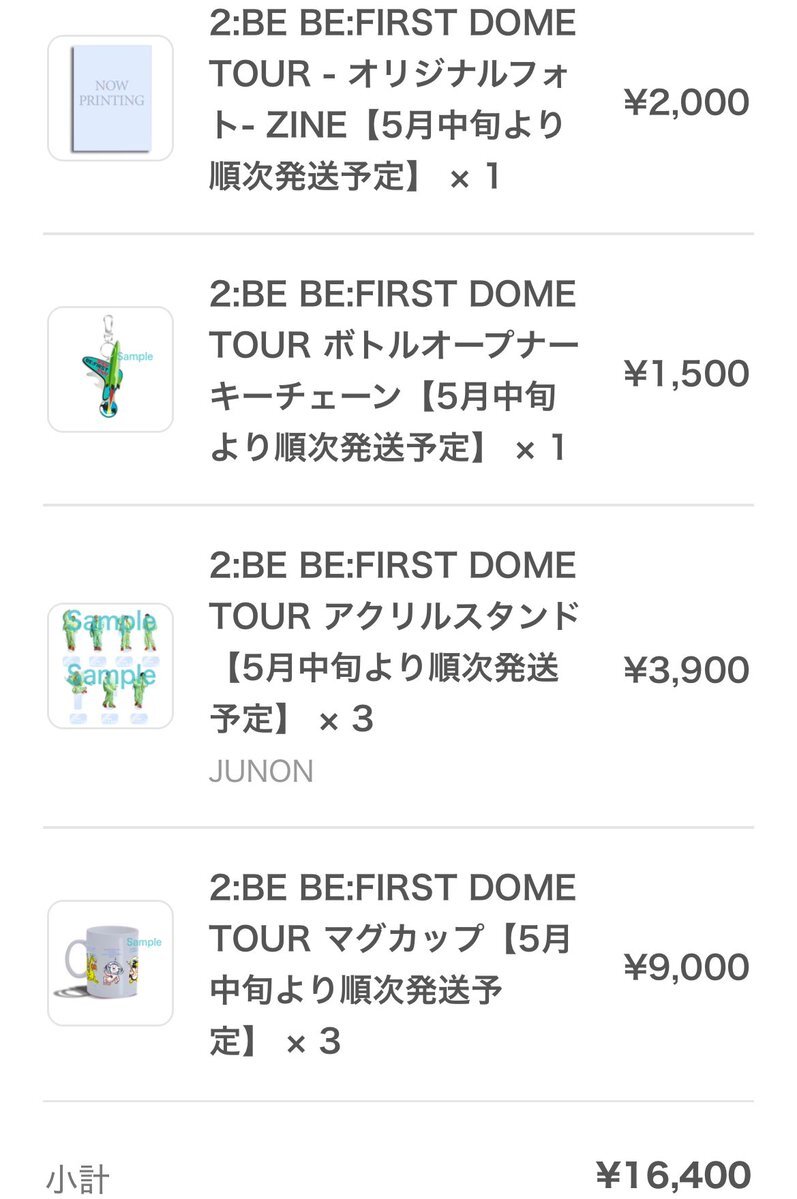The width and height of the screenshot is (797, 1199).
Task: Click the ¥2,000 ZINE price
Action: (686, 102)
